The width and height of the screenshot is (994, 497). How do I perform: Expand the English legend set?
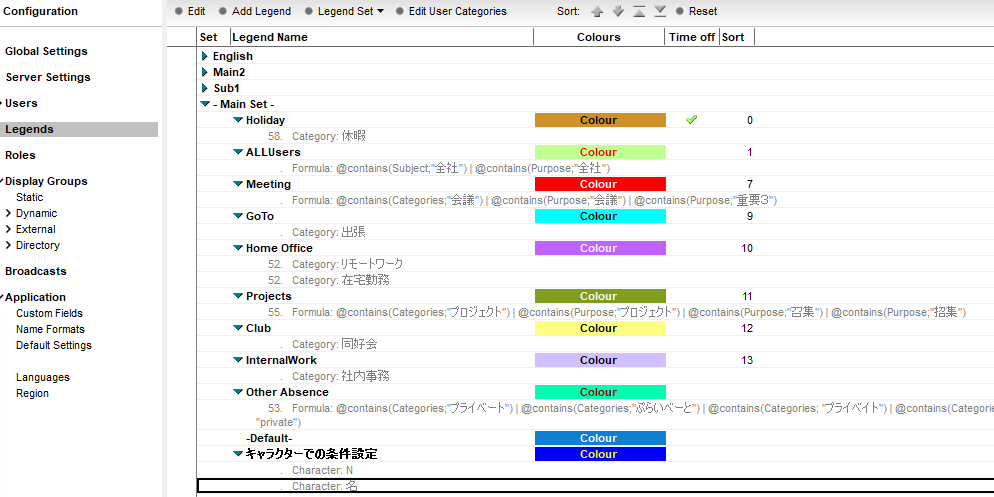[205, 56]
